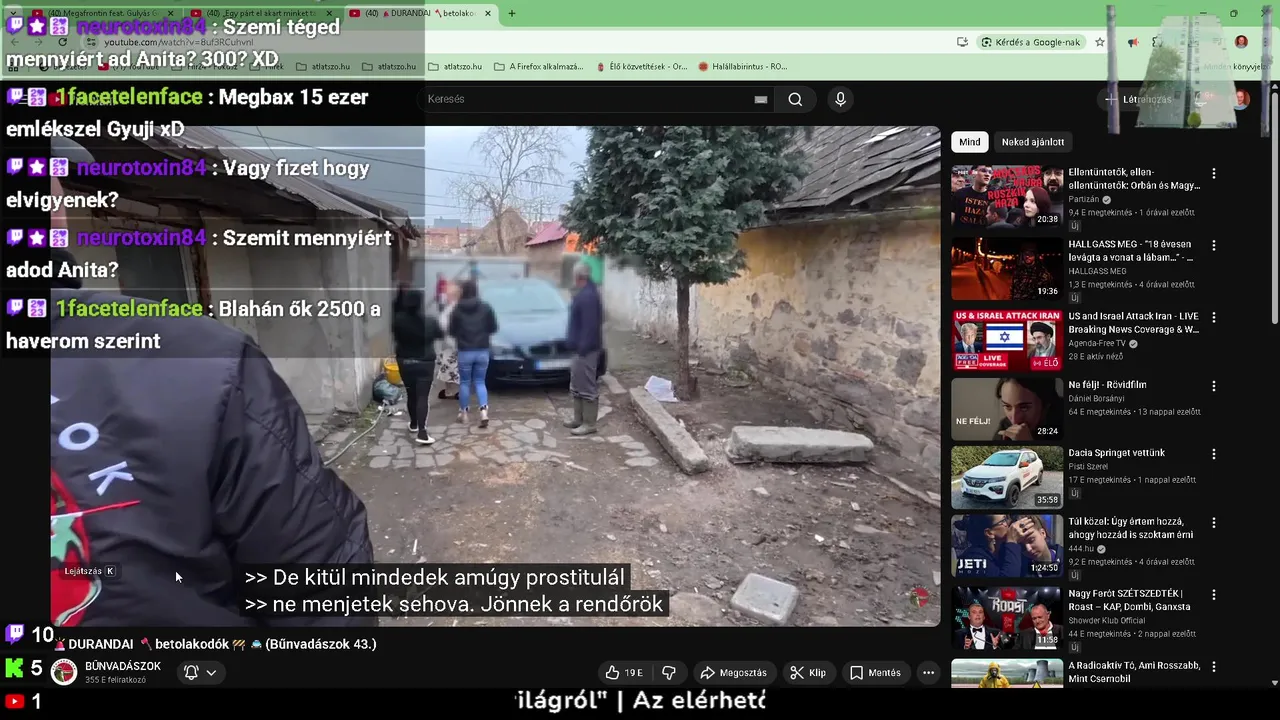Open Halállabirintus - RO... bookmark

(743, 66)
